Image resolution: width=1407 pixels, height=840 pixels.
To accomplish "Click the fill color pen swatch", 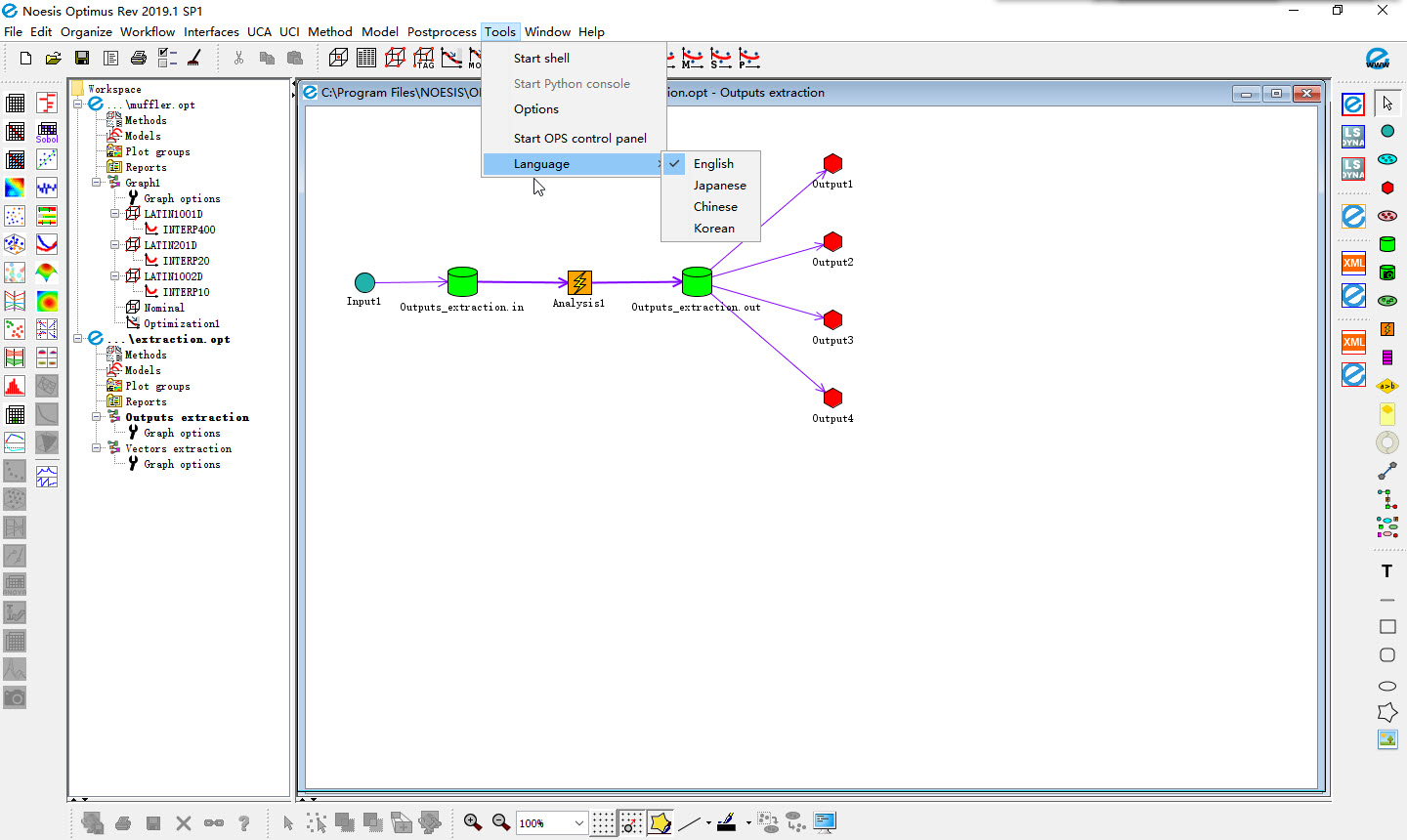I will [x=727, y=822].
